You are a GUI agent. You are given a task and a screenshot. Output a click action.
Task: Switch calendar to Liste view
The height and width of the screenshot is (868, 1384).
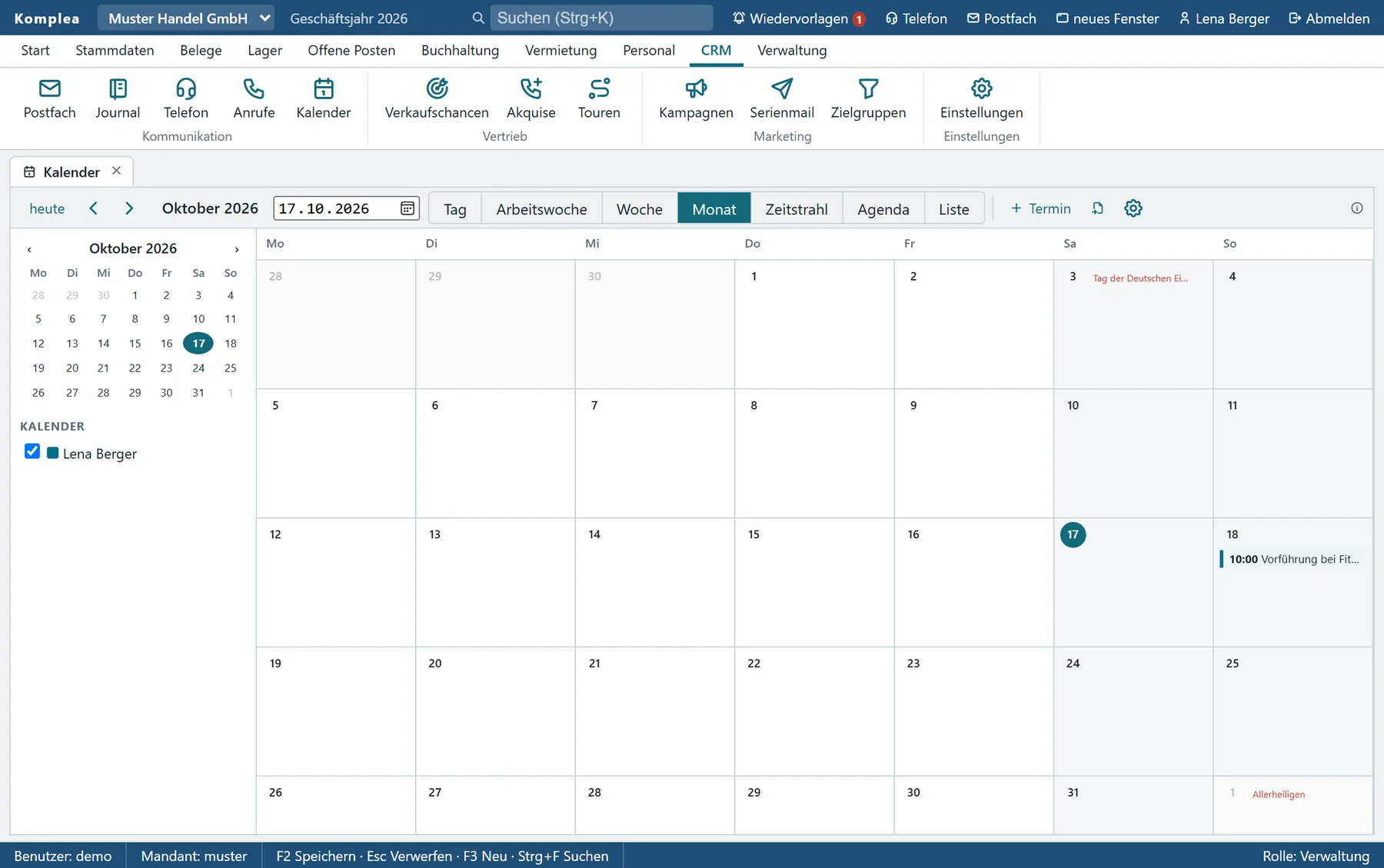coord(954,208)
